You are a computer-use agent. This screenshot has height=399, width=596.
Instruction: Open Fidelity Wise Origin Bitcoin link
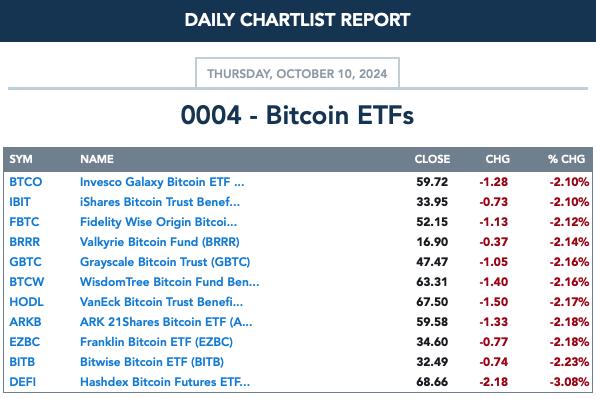158,222
